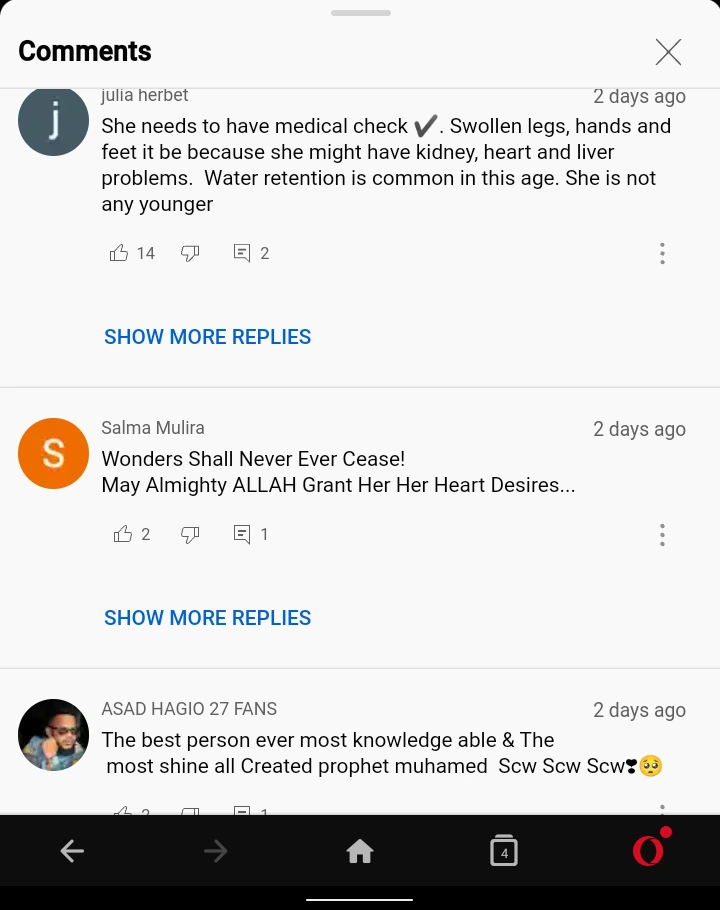Go back using browser back arrow
Viewport: 720px width, 910px height.
[x=72, y=851]
